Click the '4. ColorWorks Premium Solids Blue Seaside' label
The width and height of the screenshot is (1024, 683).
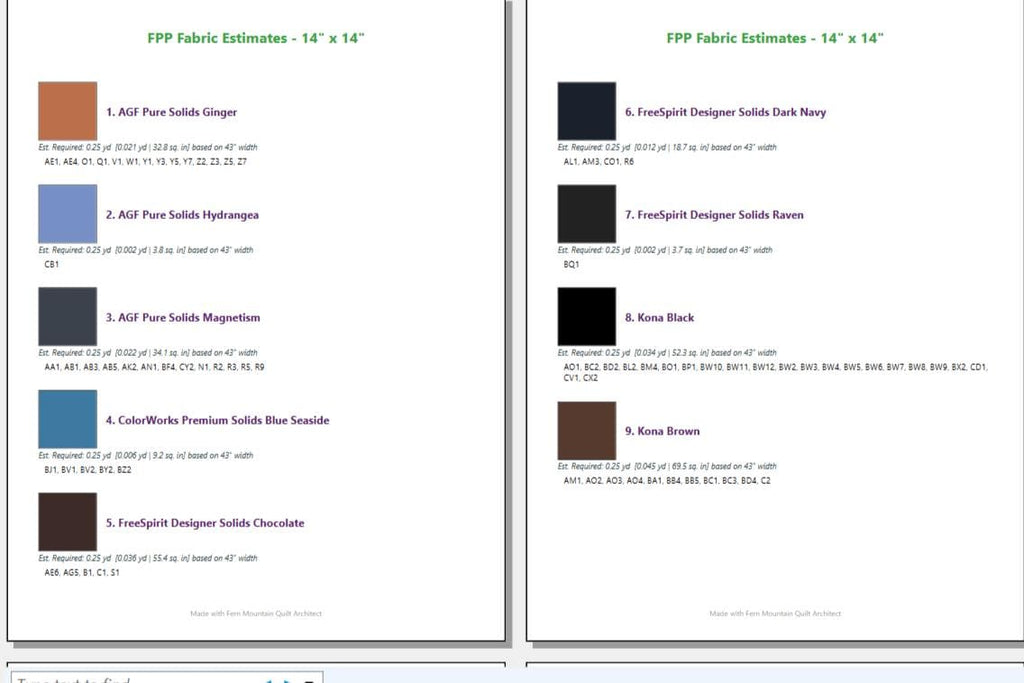coord(217,420)
